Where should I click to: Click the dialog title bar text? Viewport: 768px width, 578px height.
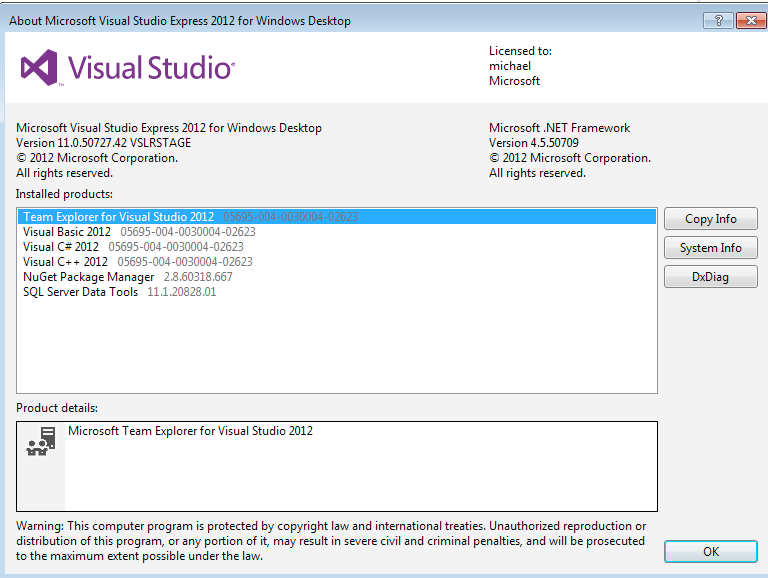click(180, 21)
